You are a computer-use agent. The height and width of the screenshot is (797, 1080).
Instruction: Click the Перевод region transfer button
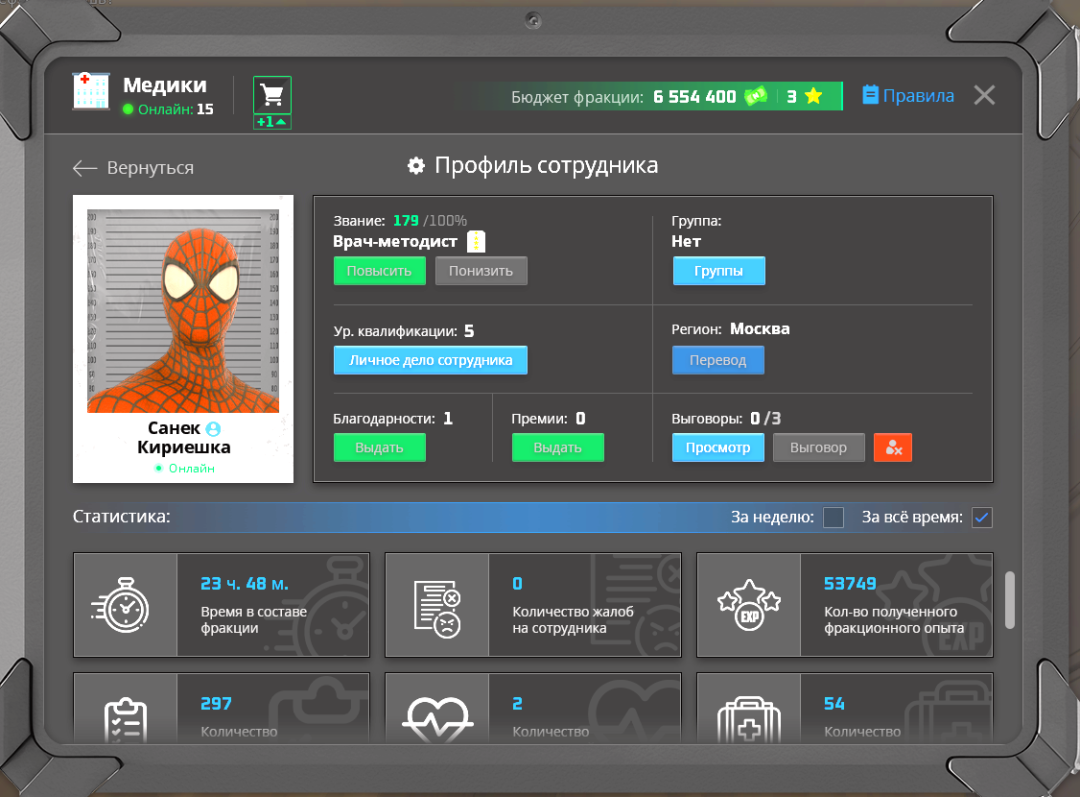point(718,360)
